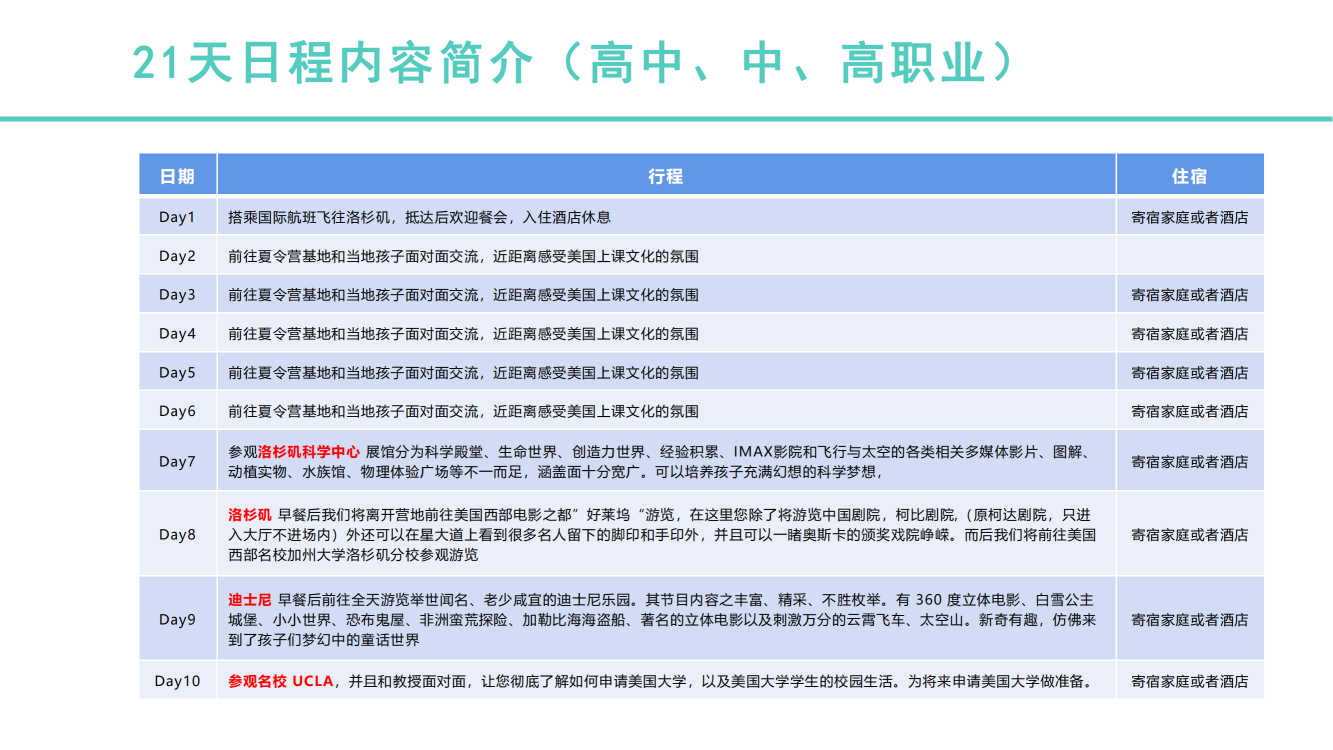Select the Day4 date cell

coord(177,334)
